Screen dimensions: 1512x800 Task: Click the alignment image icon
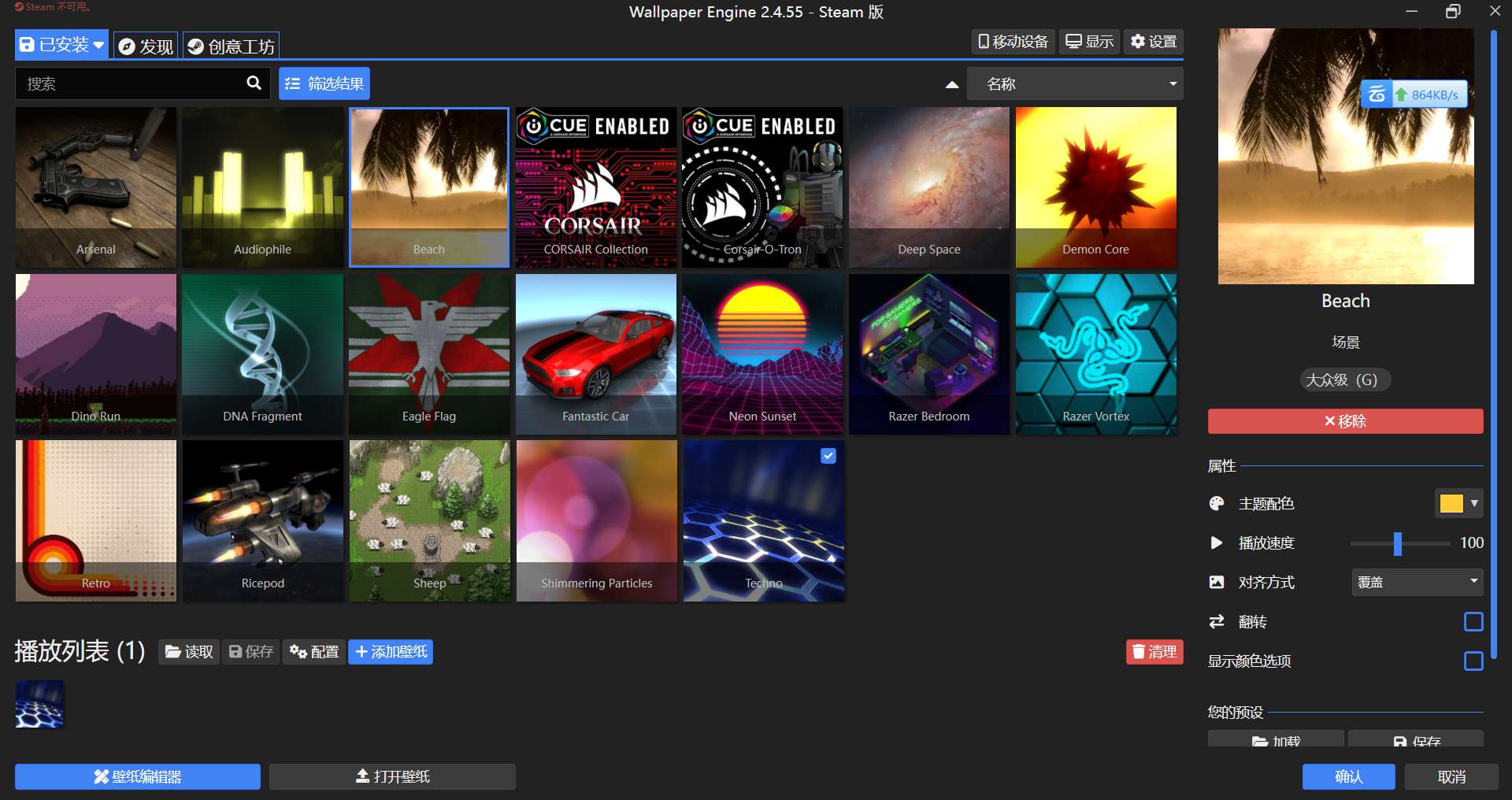coord(1217,582)
